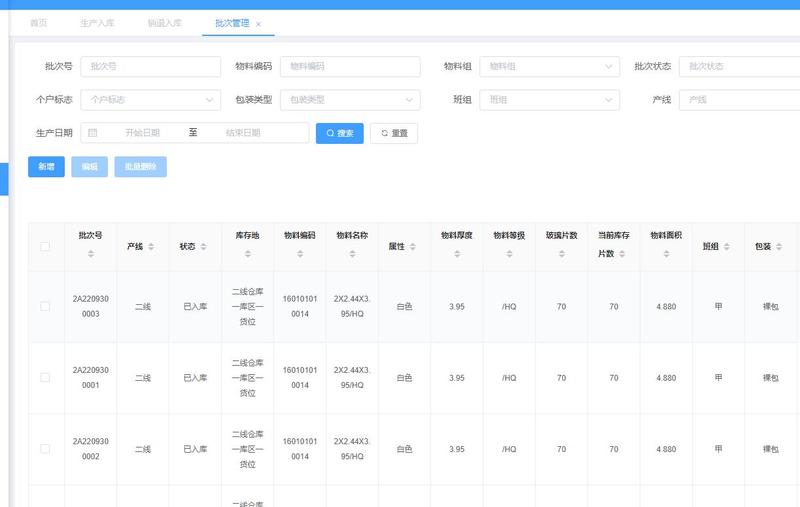Sort table by 包装 column

(x=779, y=246)
